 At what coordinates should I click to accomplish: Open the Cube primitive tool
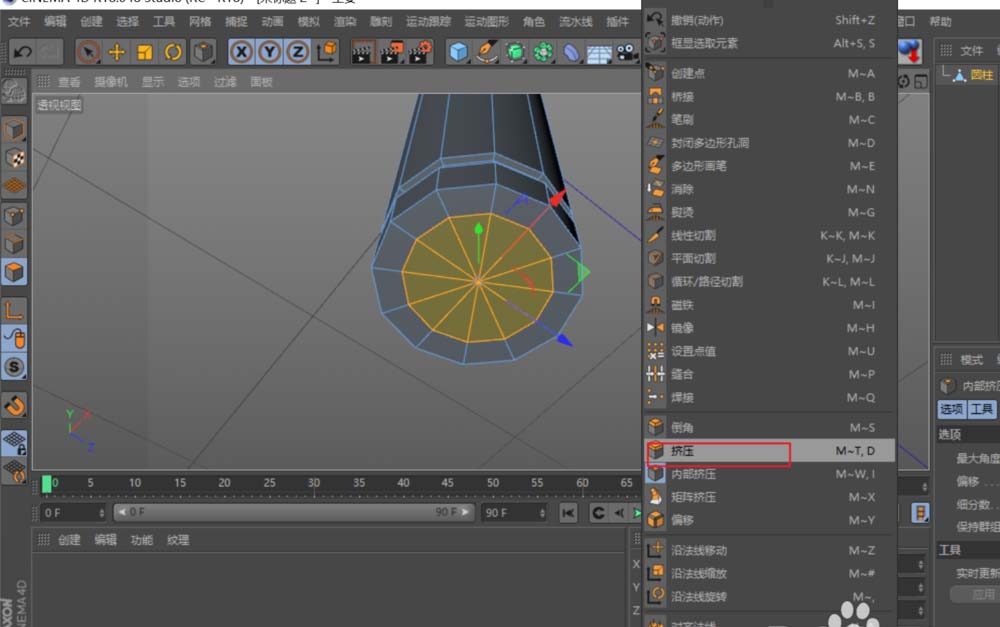pos(458,52)
